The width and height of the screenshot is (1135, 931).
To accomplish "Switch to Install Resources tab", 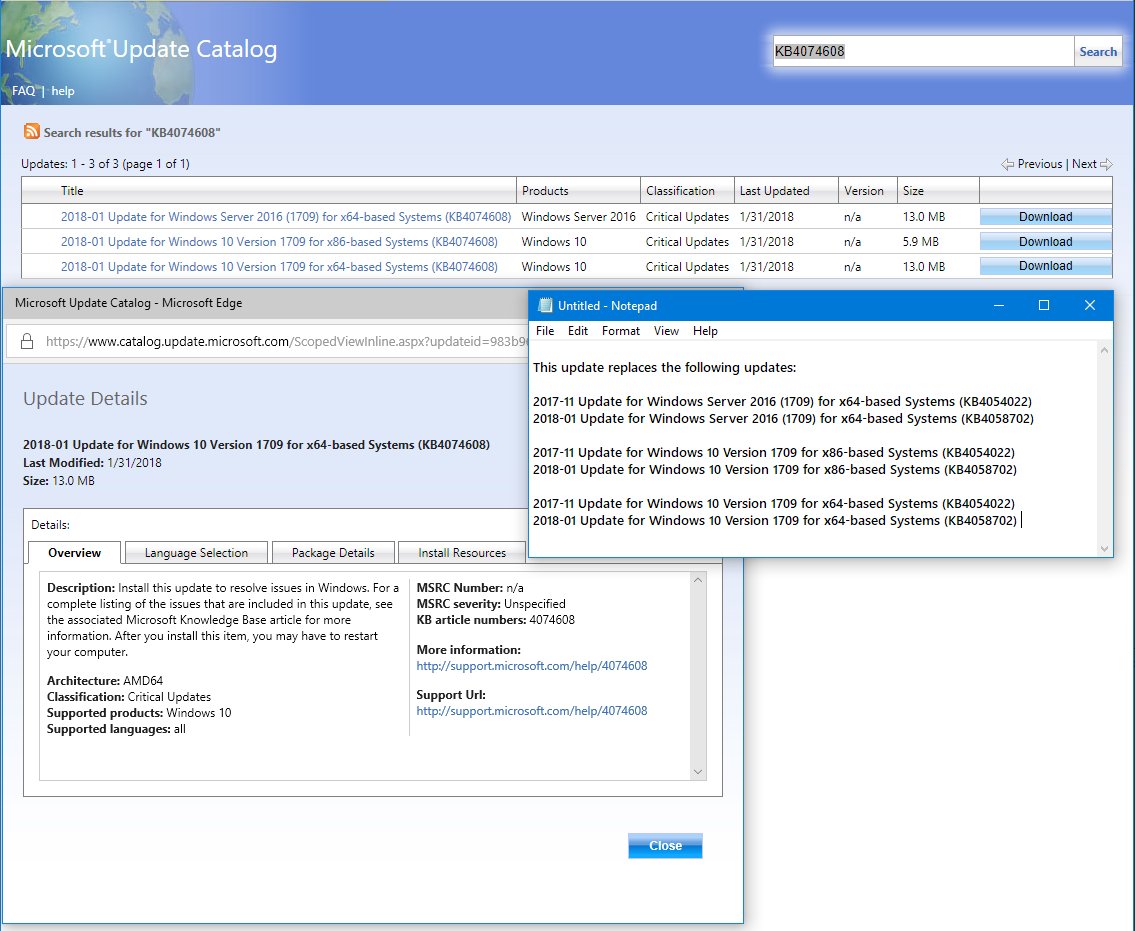I will click(462, 552).
